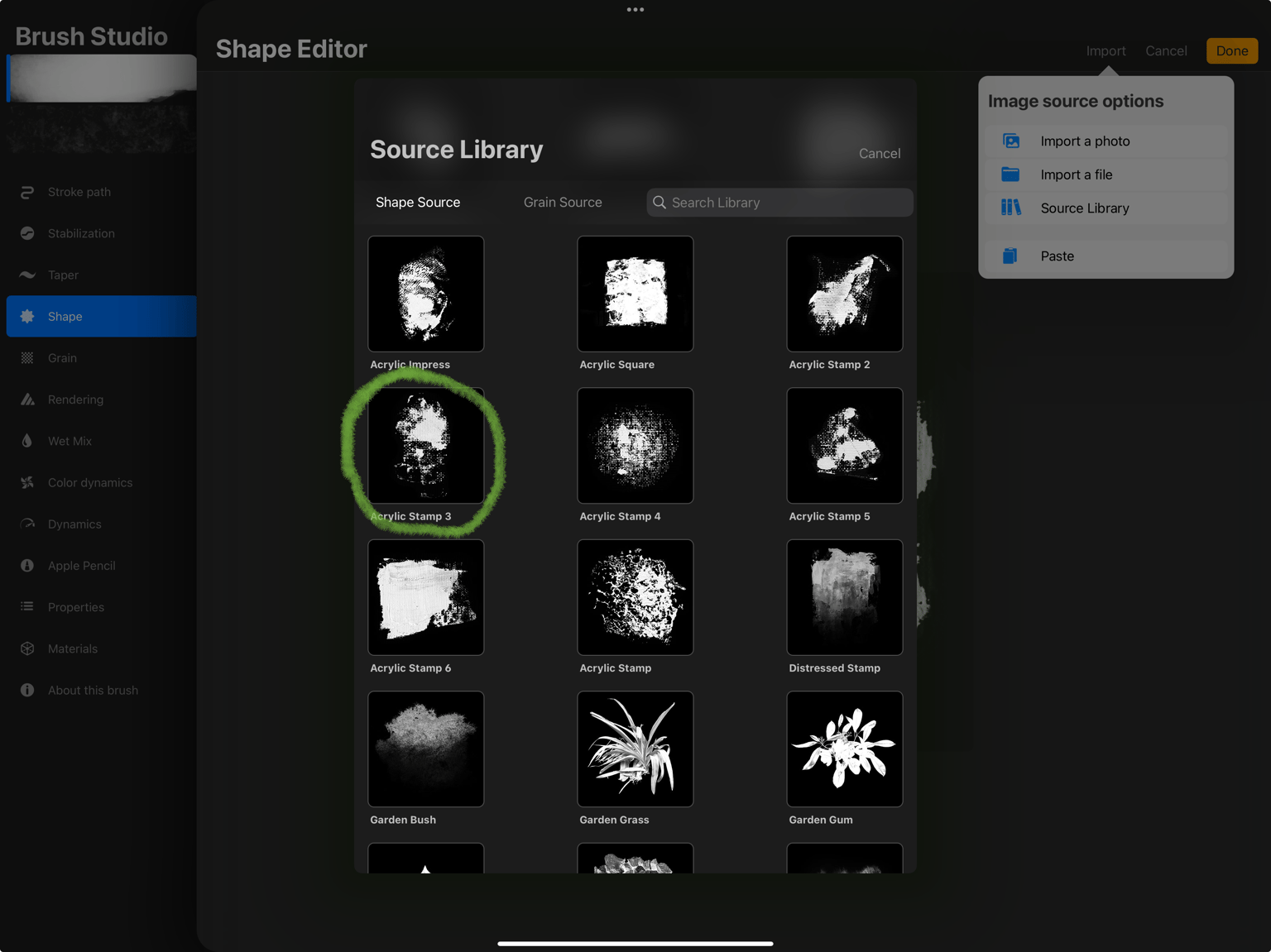The height and width of the screenshot is (952, 1271).
Task: Click the Rendering label
Action: 75,399
